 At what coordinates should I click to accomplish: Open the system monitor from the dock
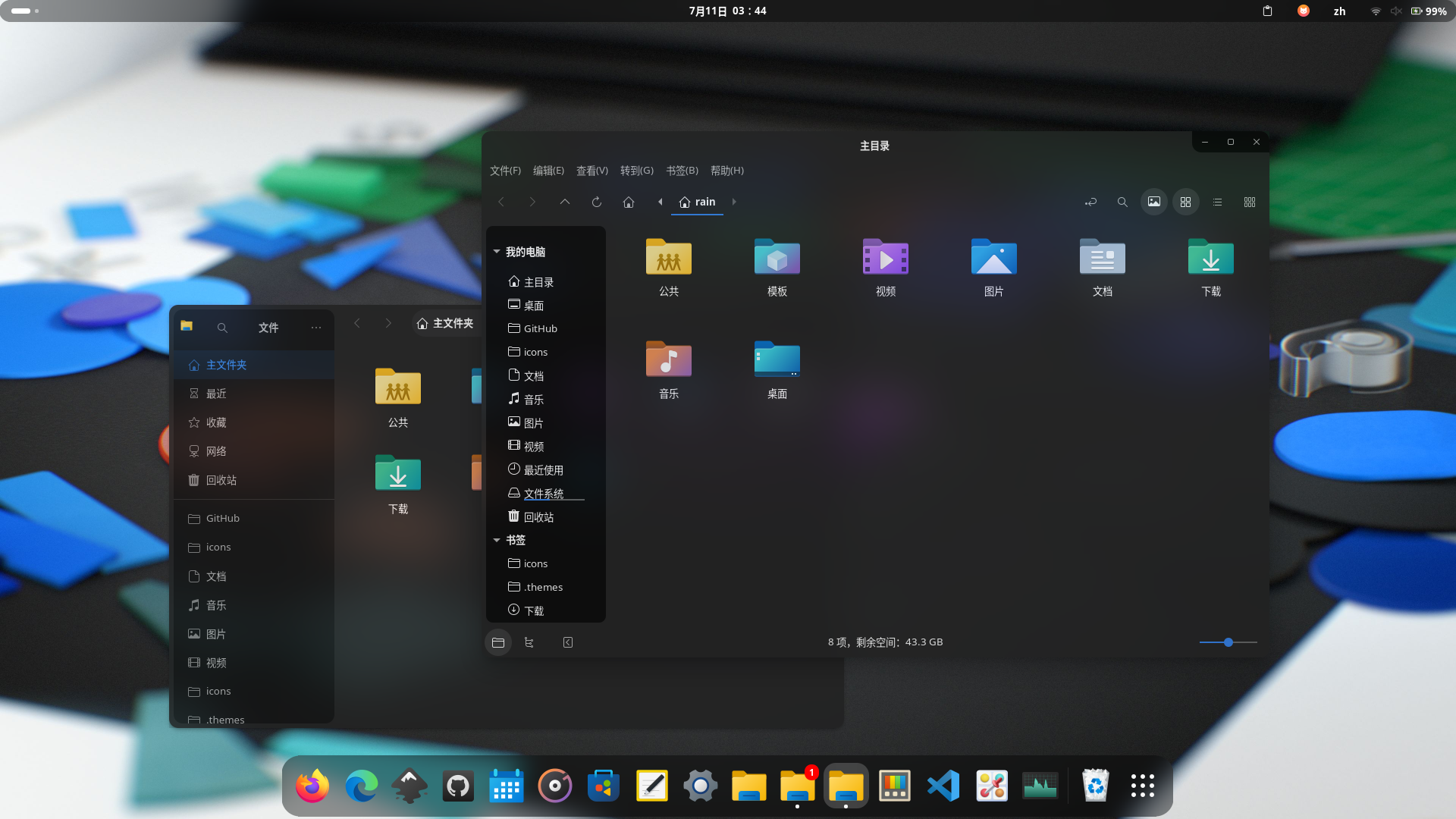(1040, 786)
